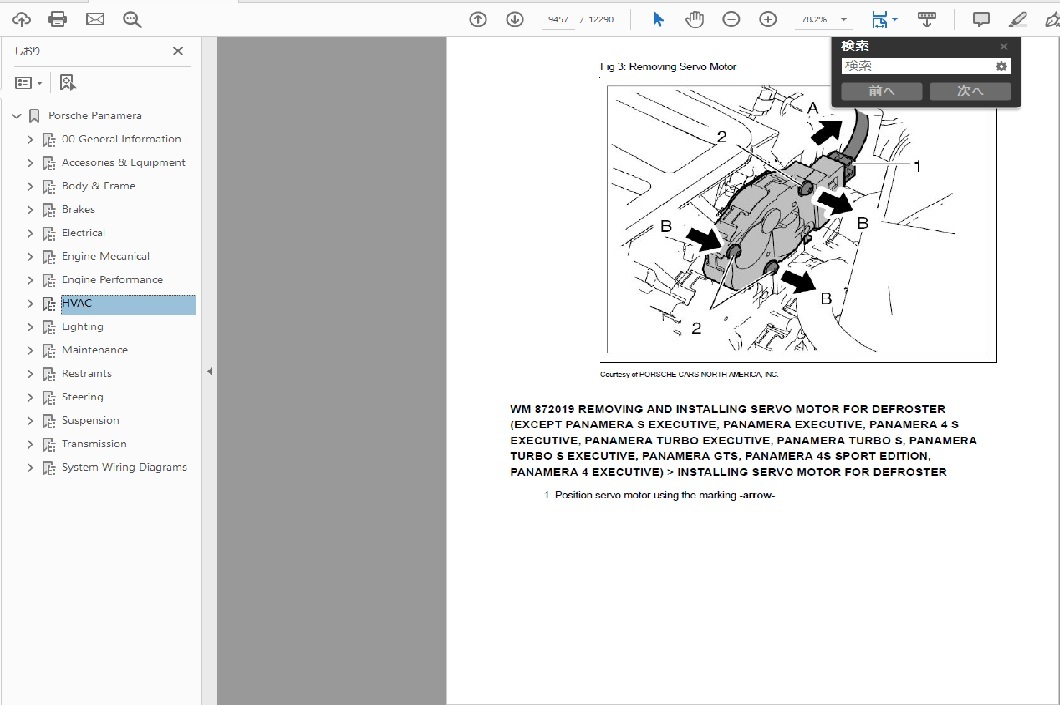Click the Transmission bookmark icon

click(x=49, y=444)
